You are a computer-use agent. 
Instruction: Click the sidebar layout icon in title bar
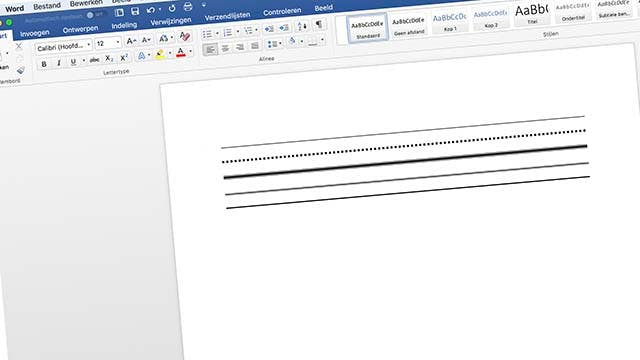(119, 13)
